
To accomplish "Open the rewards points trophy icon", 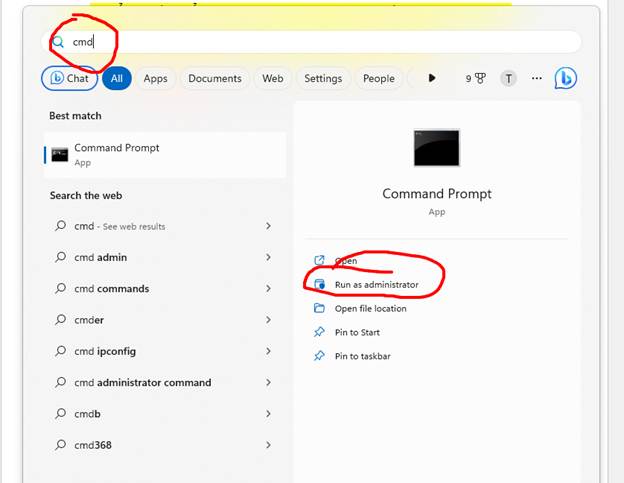I will pyautogui.click(x=476, y=78).
